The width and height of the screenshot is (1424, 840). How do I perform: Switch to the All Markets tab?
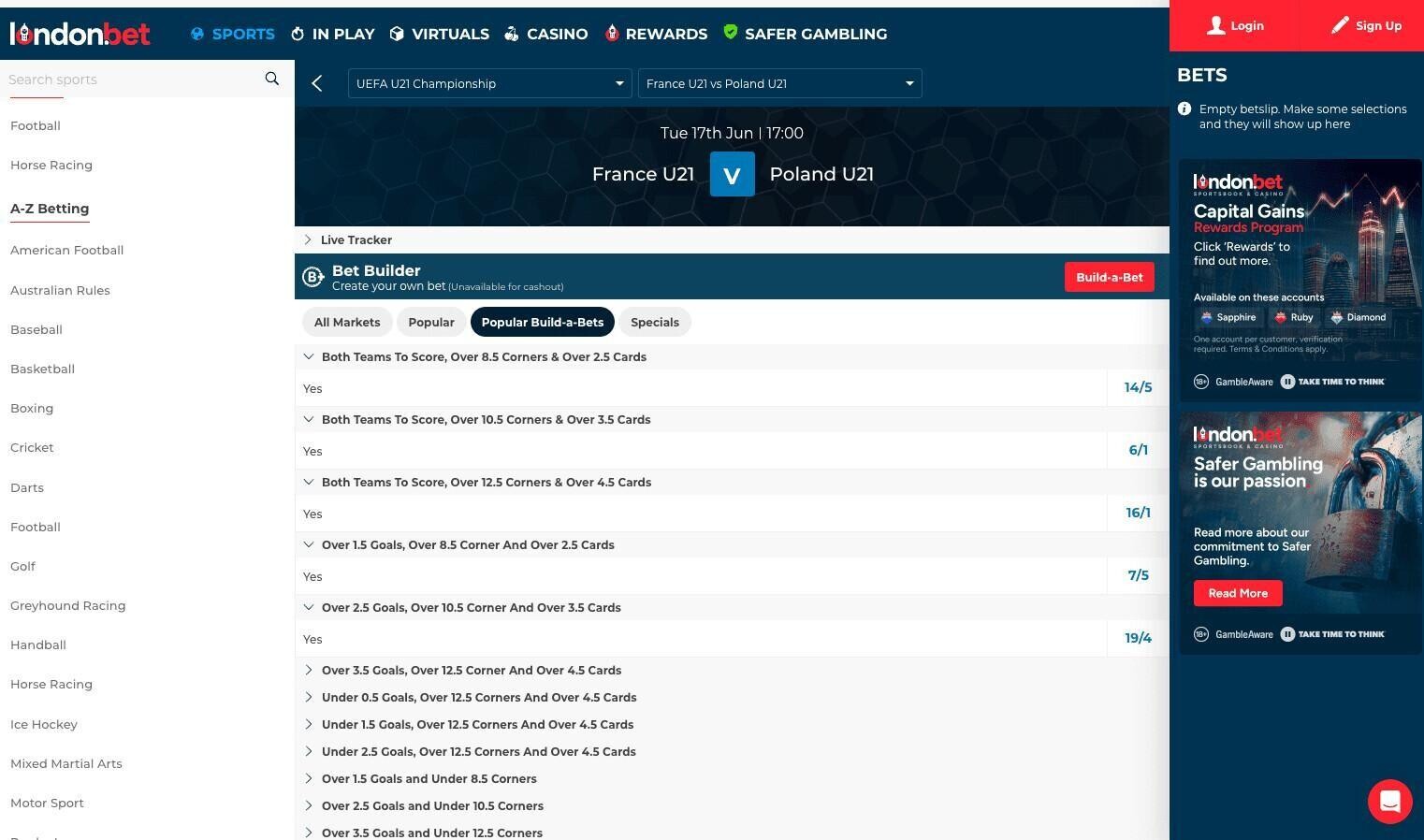click(347, 322)
